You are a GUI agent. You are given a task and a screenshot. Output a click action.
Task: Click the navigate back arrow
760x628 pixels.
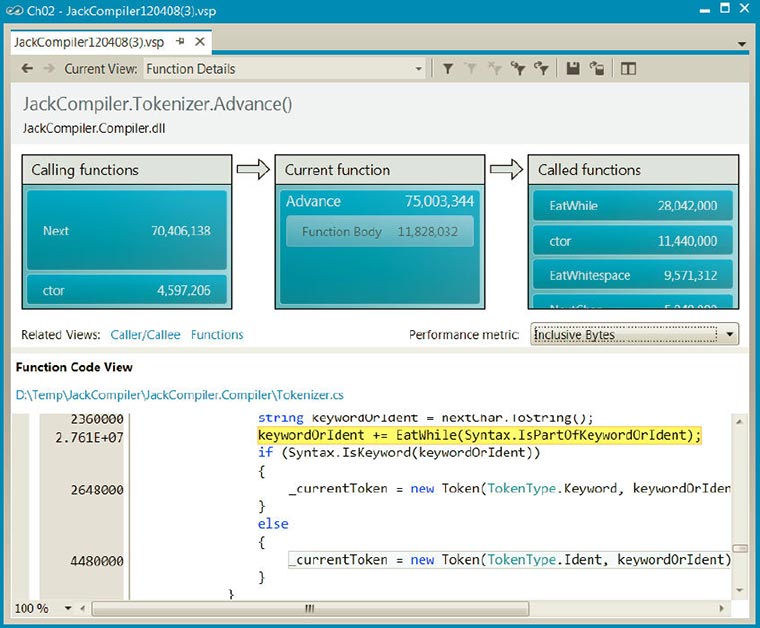27,69
